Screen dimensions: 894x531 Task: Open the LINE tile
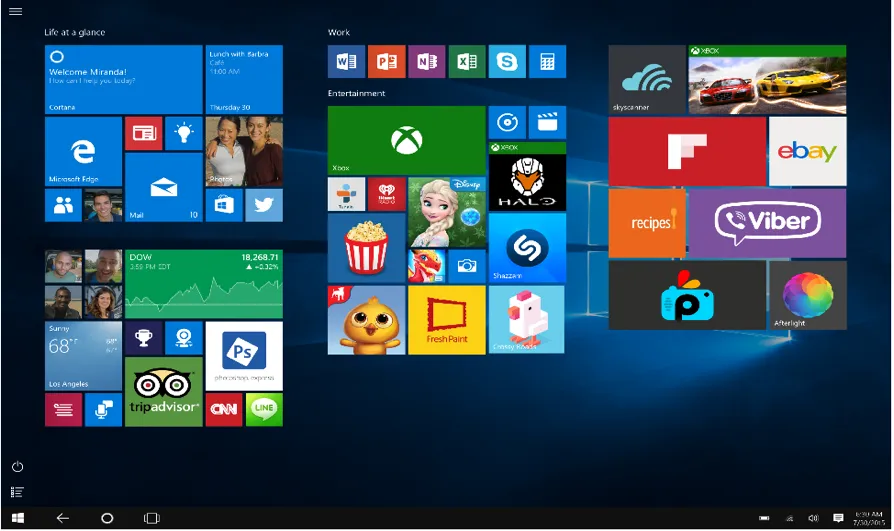coord(264,410)
